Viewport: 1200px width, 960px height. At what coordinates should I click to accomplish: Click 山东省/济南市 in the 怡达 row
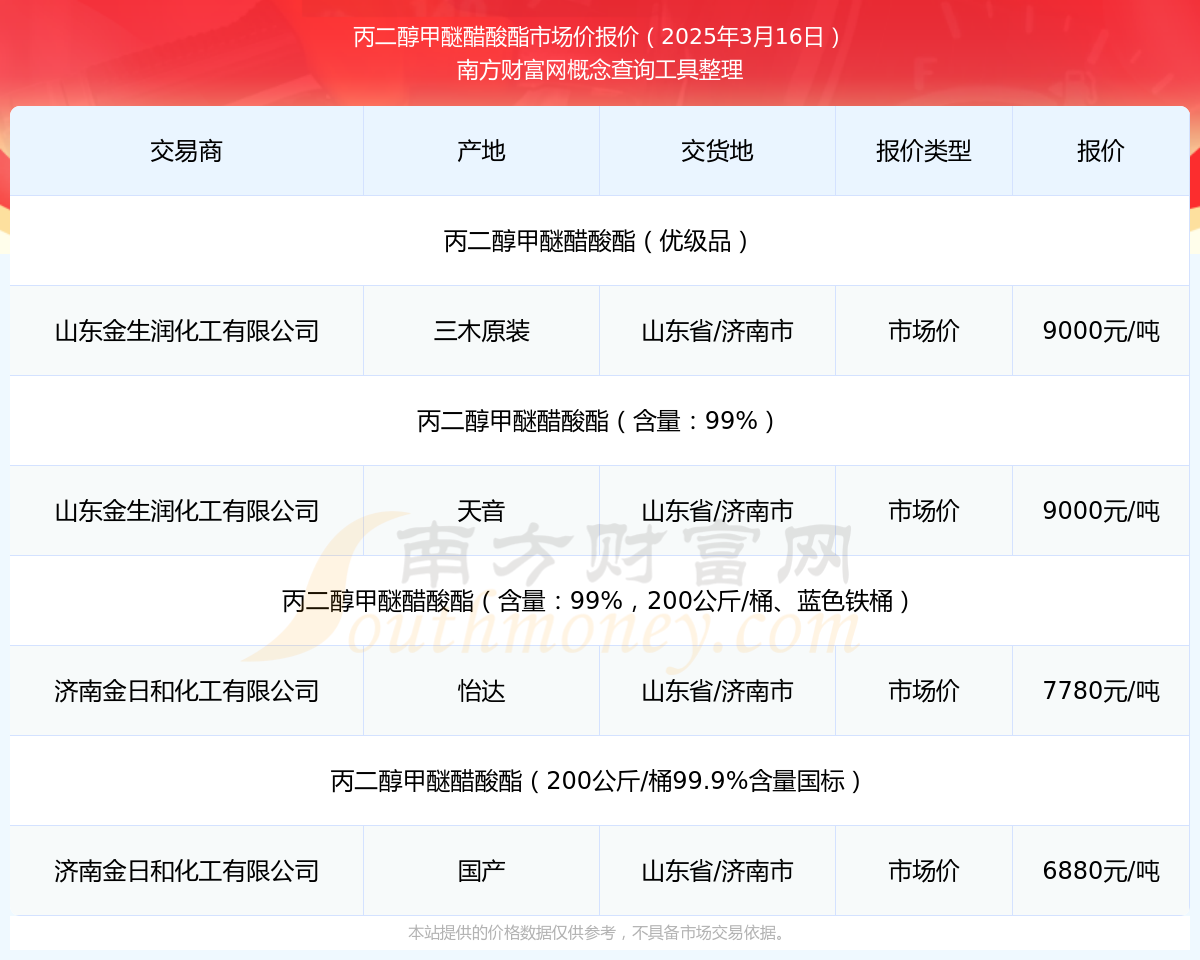click(717, 691)
